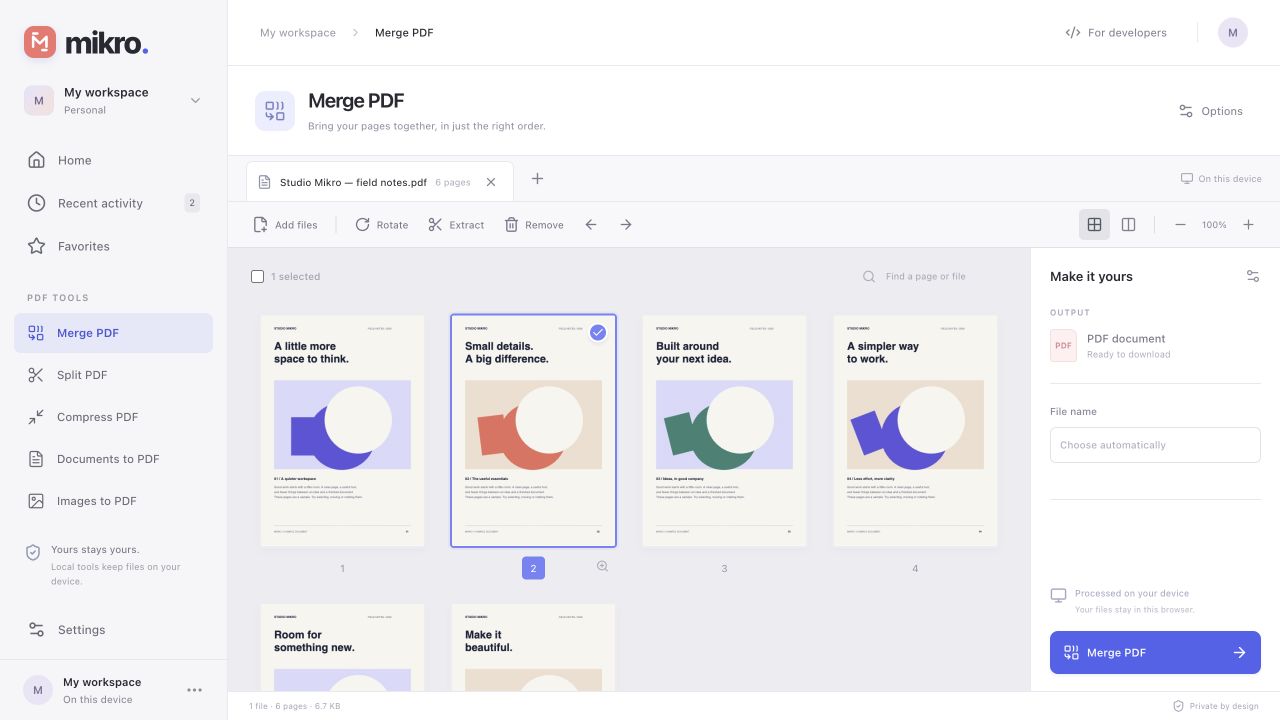The width and height of the screenshot is (1280, 720).
Task: Click the File name input field
Action: 1155,445
